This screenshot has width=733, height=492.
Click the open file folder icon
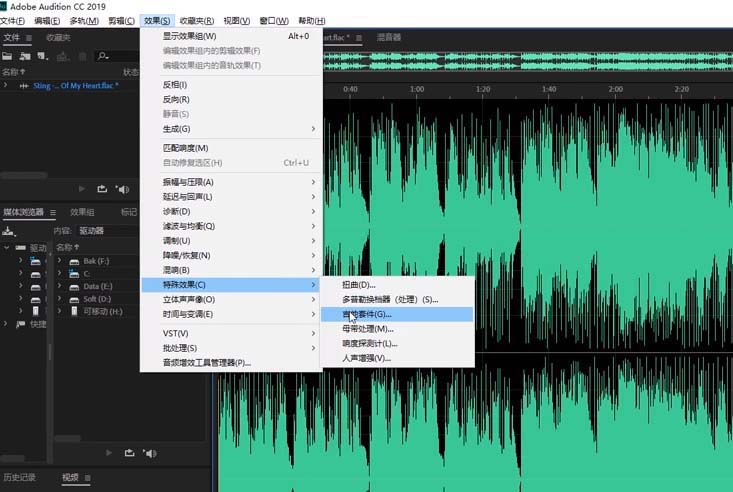(x=9, y=56)
